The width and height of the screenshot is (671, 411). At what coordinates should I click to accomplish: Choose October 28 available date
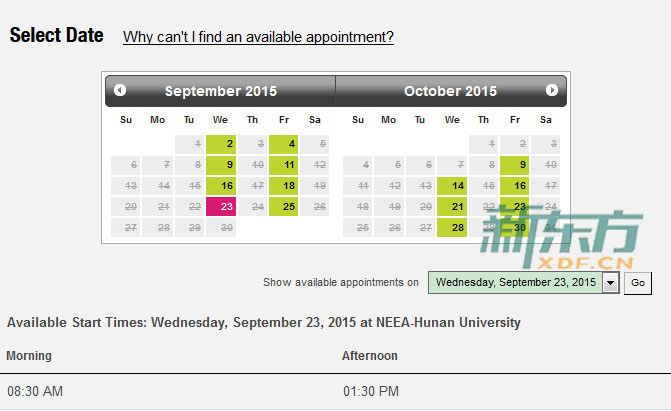pyautogui.click(x=452, y=228)
